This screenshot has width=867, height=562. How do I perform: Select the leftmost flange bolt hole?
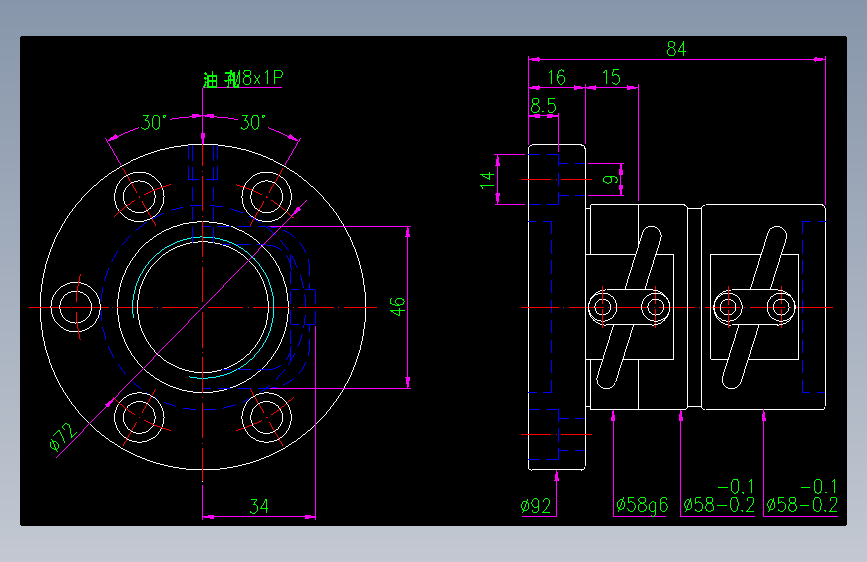pyautogui.click(x=76, y=307)
